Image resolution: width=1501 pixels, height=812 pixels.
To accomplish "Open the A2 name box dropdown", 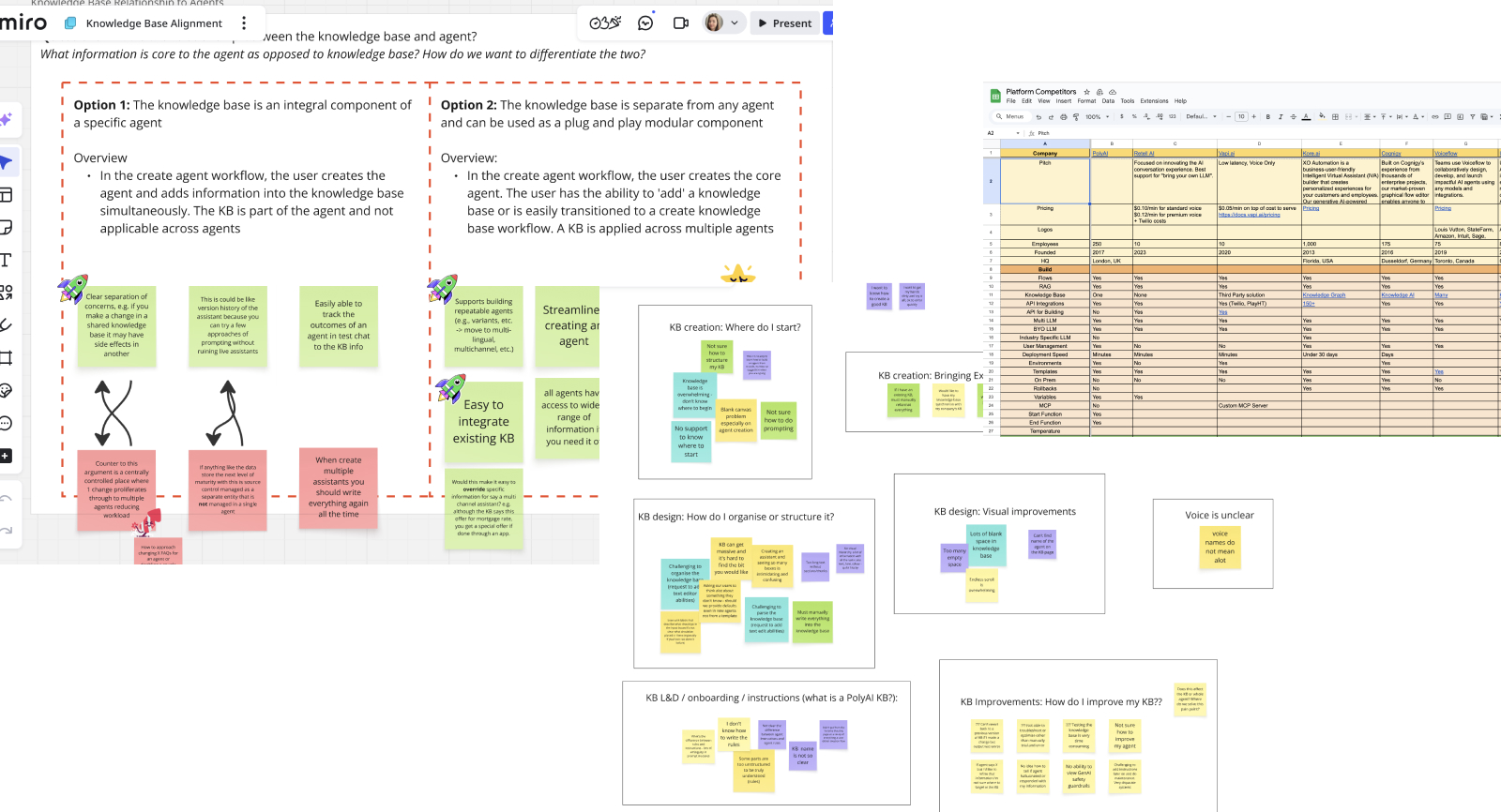I will [x=1018, y=133].
